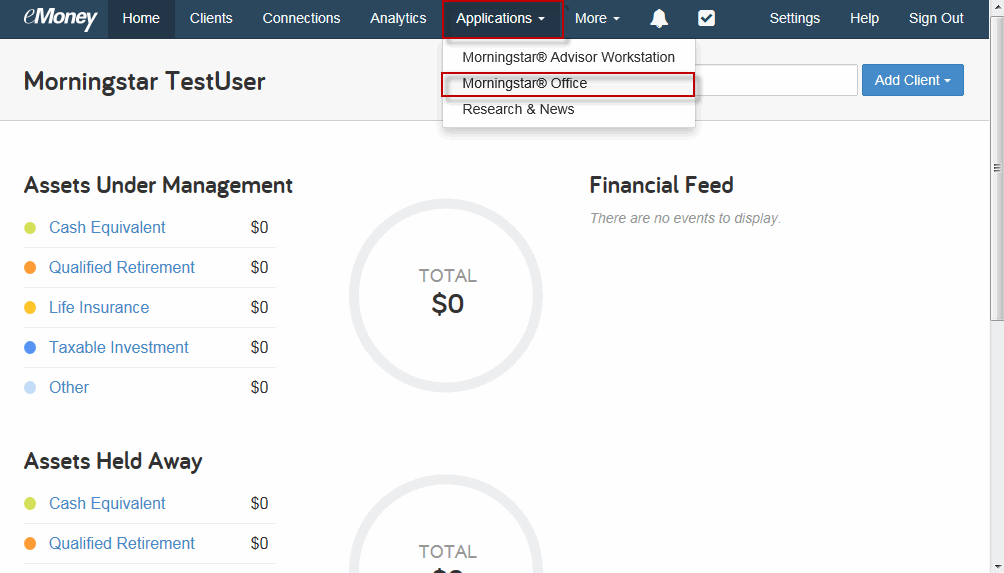Switch to the Connections tab
Viewport: 1004px width, 573px height.
pyautogui.click(x=301, y=18)
